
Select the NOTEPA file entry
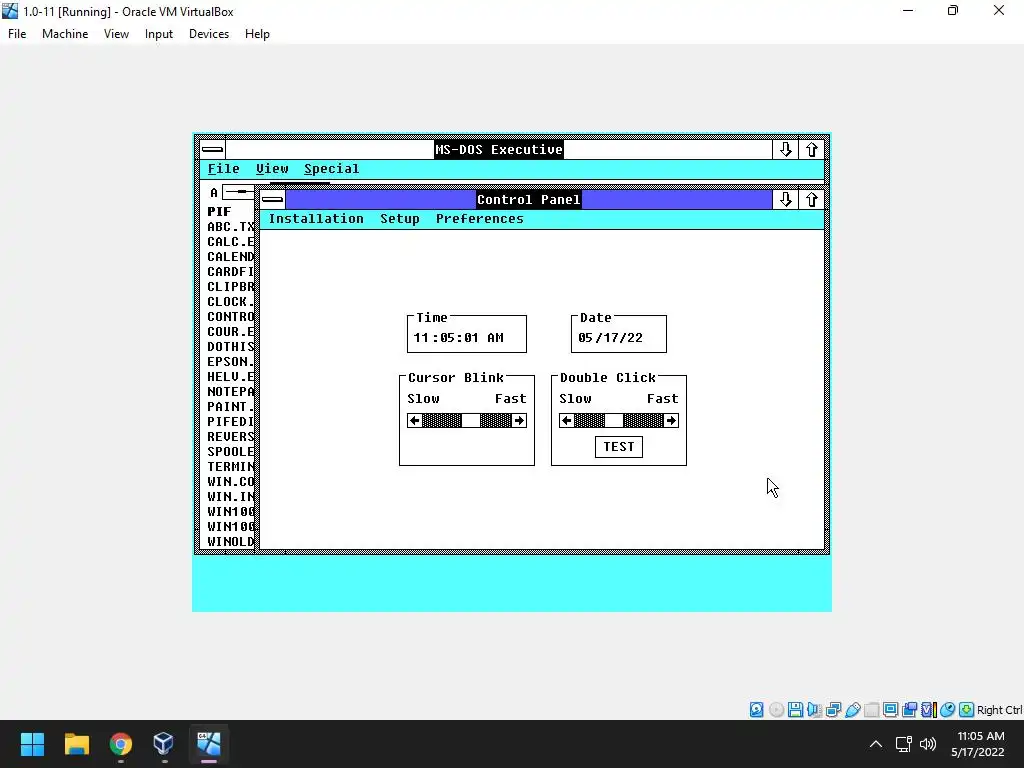(231, 392)
